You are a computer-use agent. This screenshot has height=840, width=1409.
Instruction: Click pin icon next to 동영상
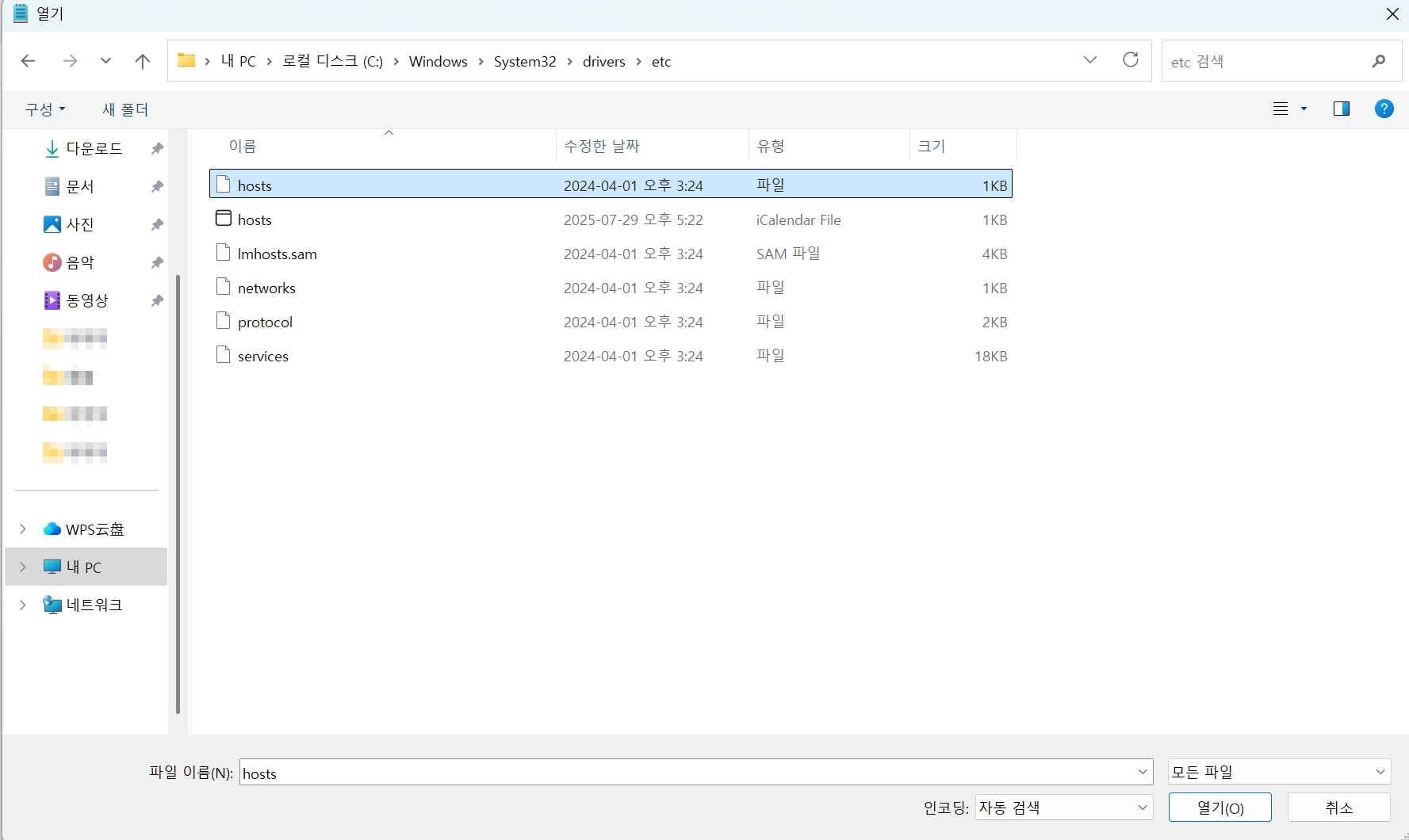(157, 300)
